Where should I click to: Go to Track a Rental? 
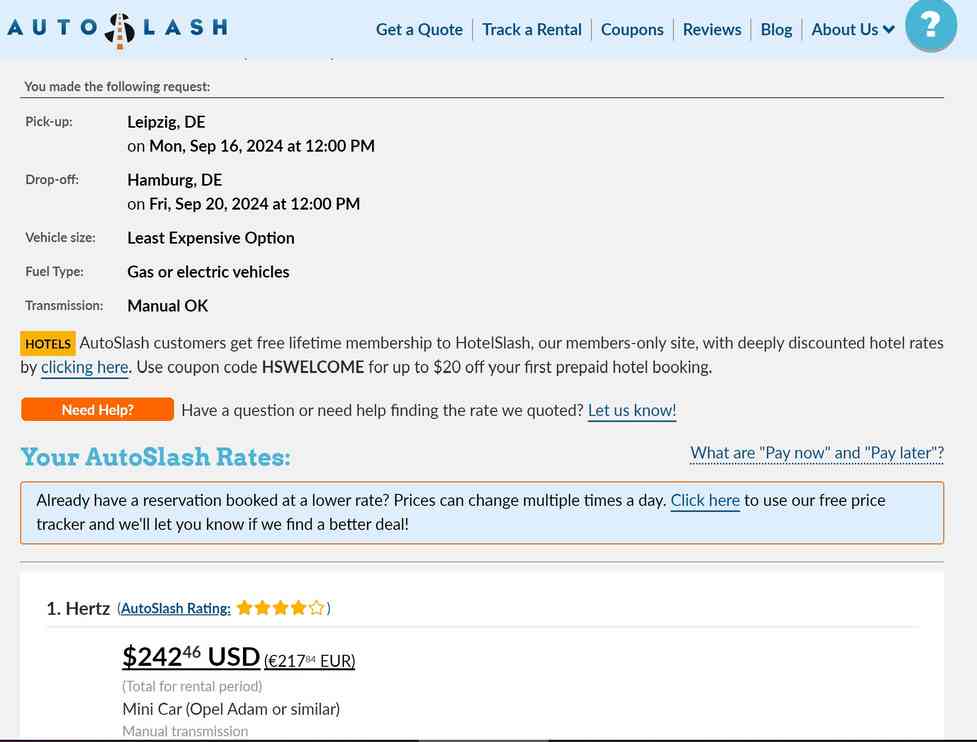click(531, 29)
